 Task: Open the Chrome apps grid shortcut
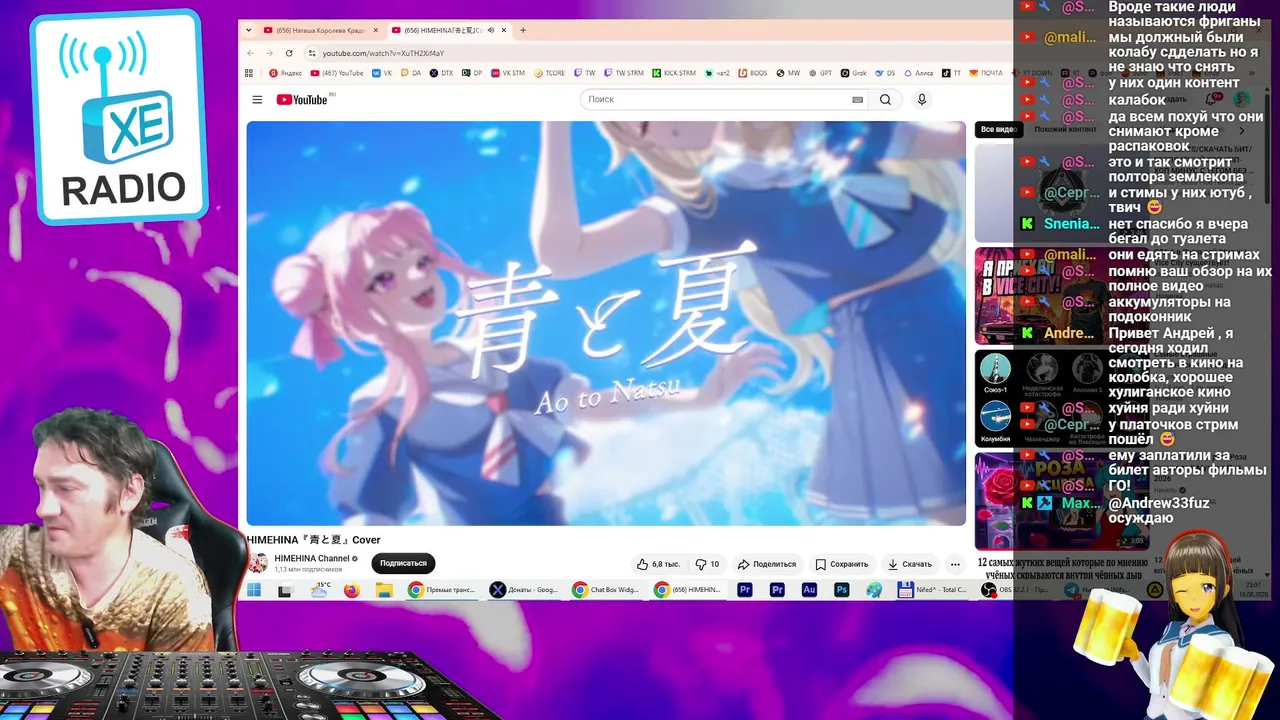[x=249, y=73]
